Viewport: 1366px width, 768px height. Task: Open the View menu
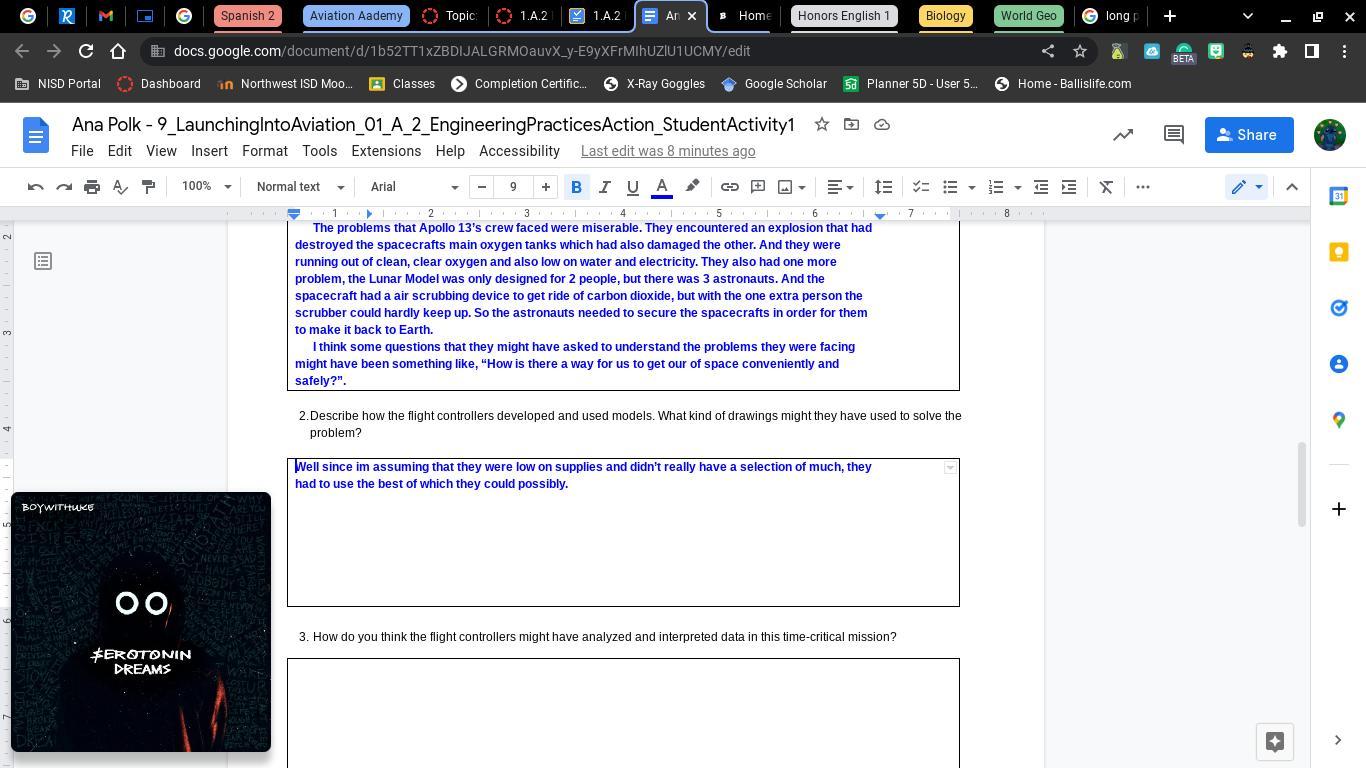tap(161, 151)
